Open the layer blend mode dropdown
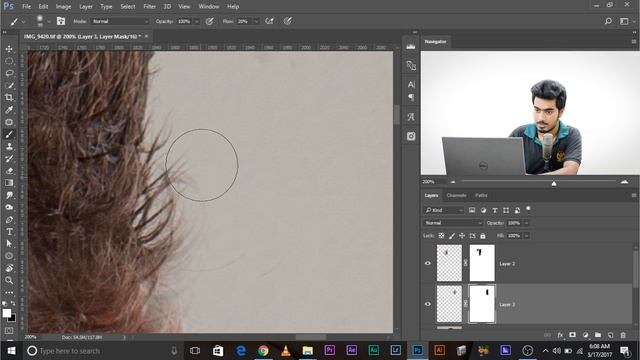The image size is (640, 360). 453,223
